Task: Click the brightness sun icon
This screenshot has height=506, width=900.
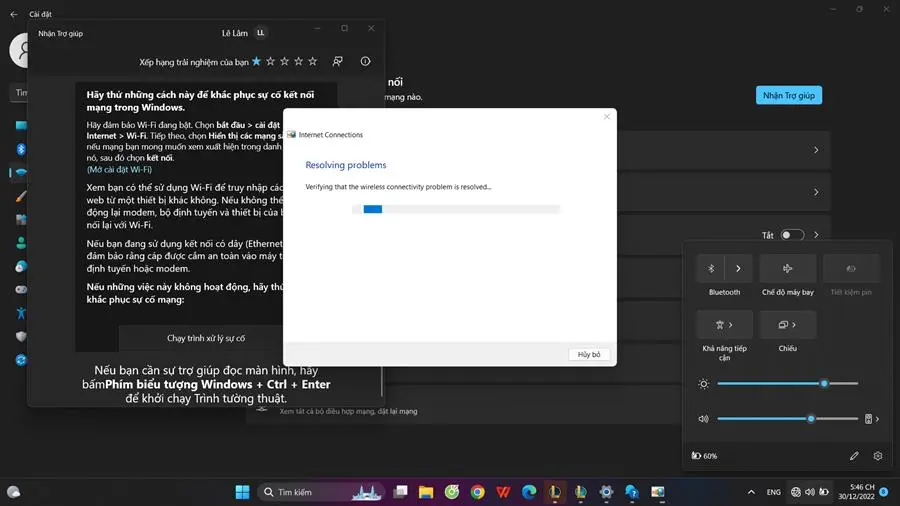Action: click(x=704, y=384)
